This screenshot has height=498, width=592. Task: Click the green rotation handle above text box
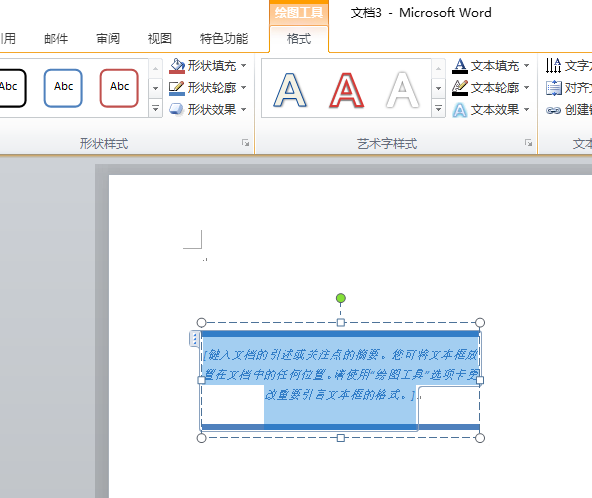(341, 298)
